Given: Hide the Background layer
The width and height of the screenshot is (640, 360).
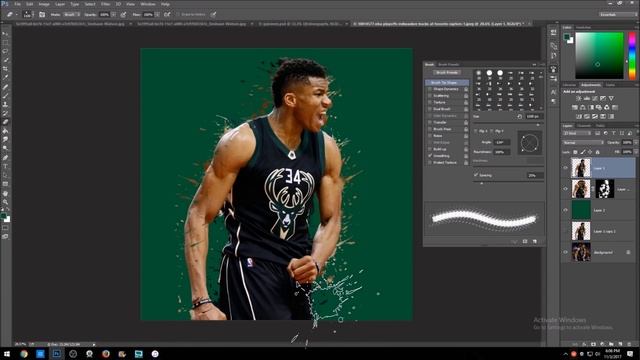Looking at the screenshot, I should pos(565,252).
